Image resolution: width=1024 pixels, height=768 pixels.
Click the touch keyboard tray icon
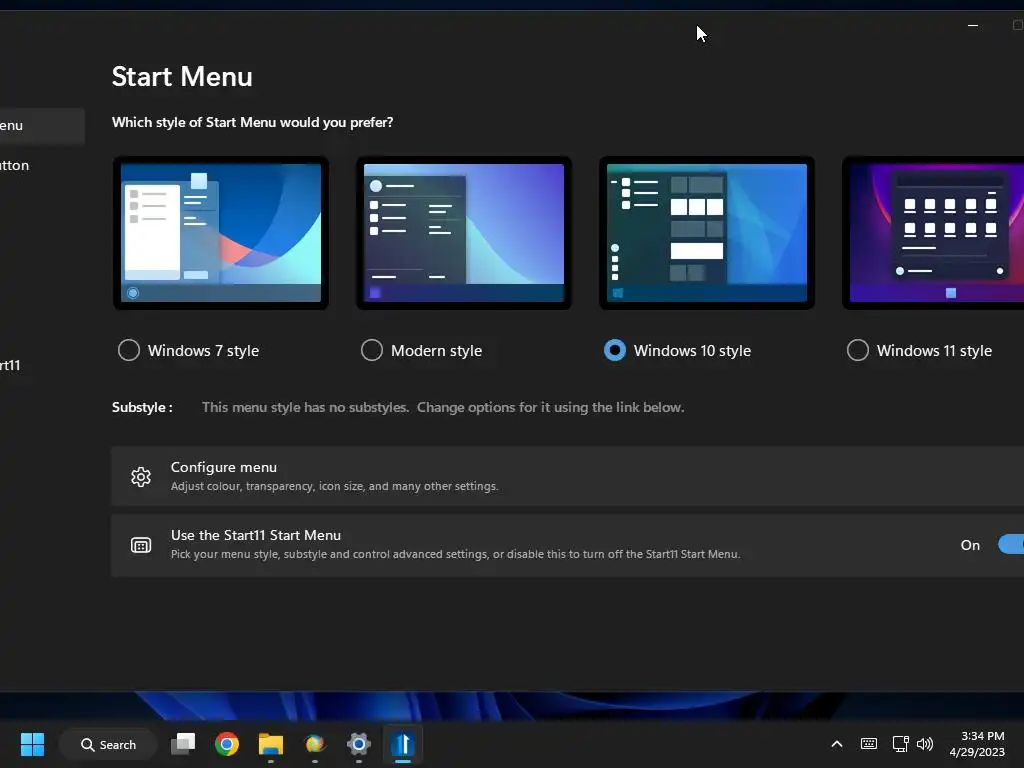point(869,744)
